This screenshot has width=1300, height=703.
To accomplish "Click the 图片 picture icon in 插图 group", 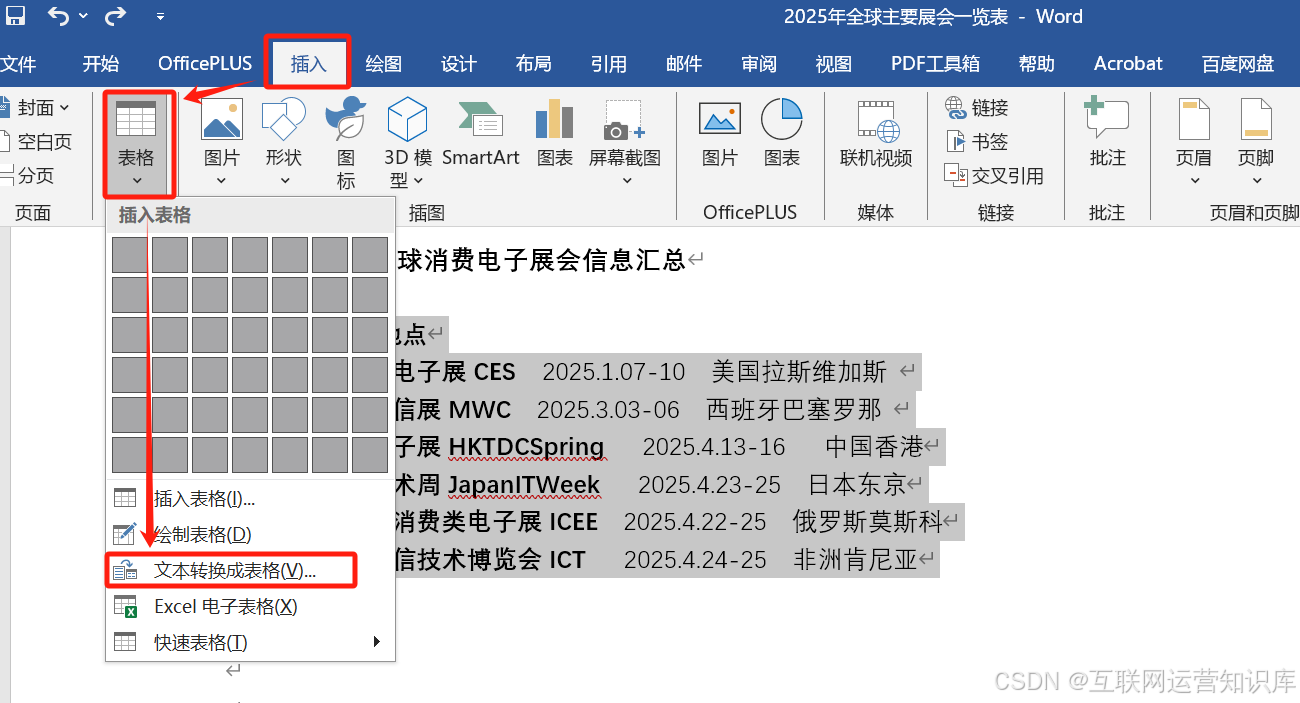I will (222, 120).
